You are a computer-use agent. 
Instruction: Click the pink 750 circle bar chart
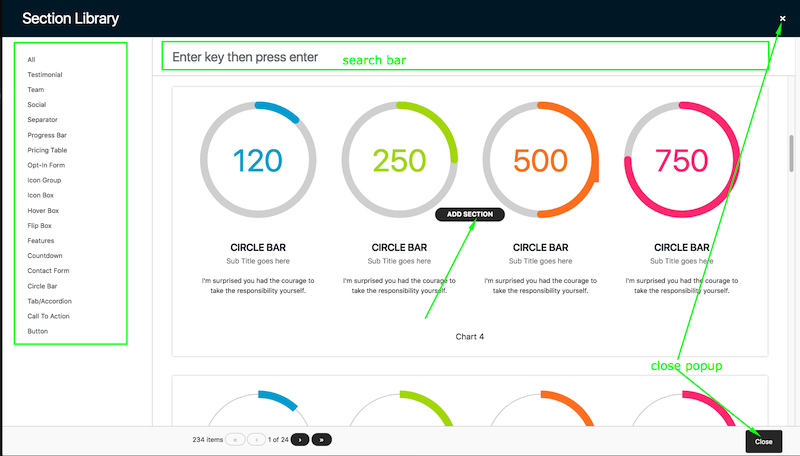click(682, 160)
